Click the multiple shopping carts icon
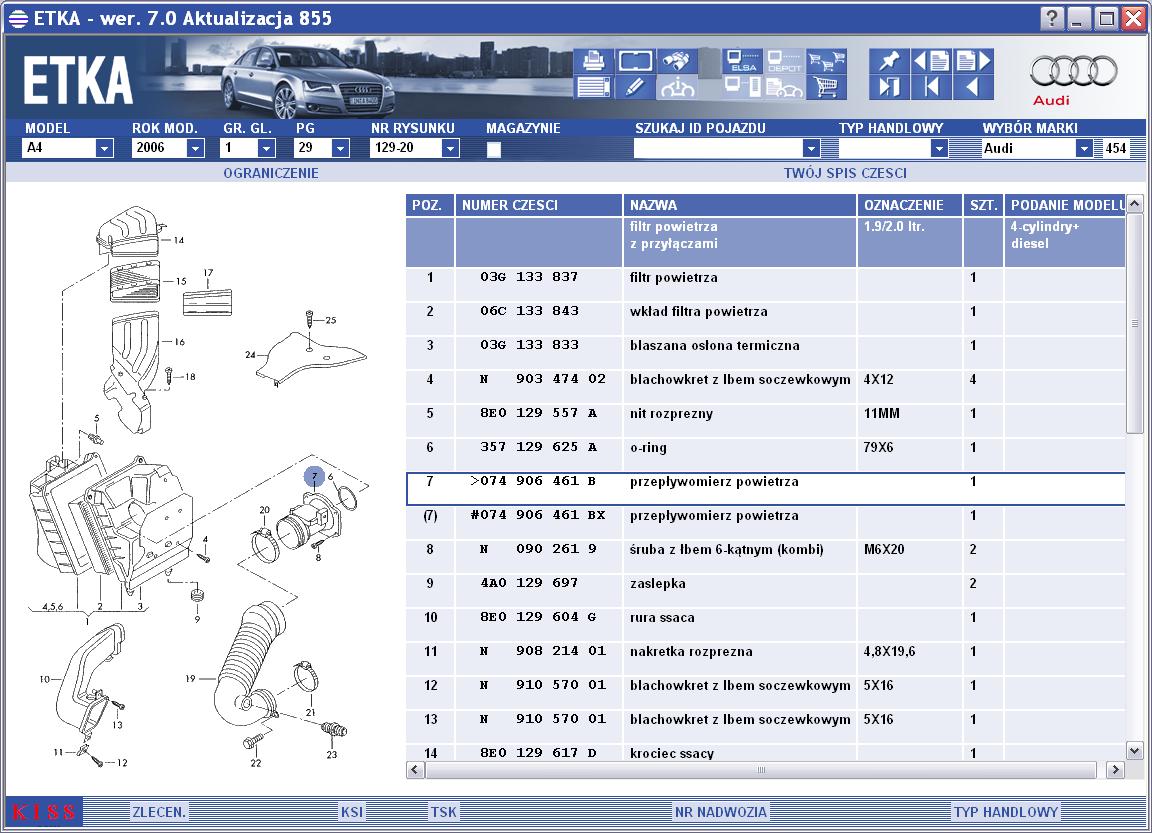 pos(827,61)
